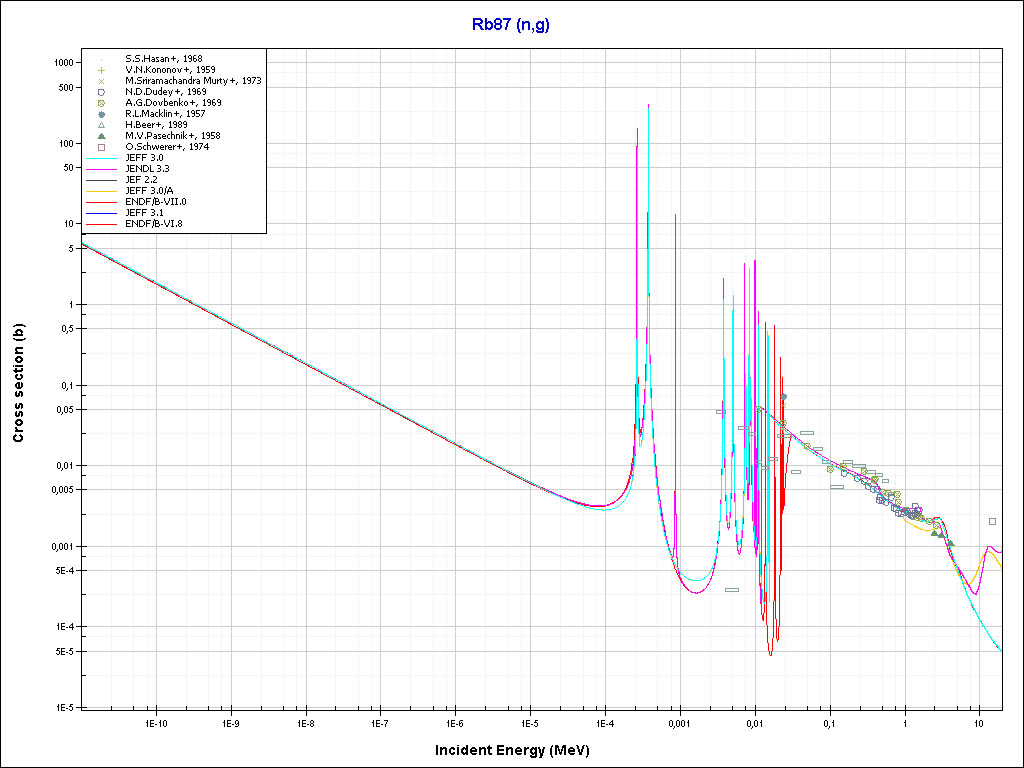The width and height of the screenshot is (1024, 768).
Task: Click the x marker for M.Sriramachandra Murty+ 1973
Action: [x=102, y=81]
